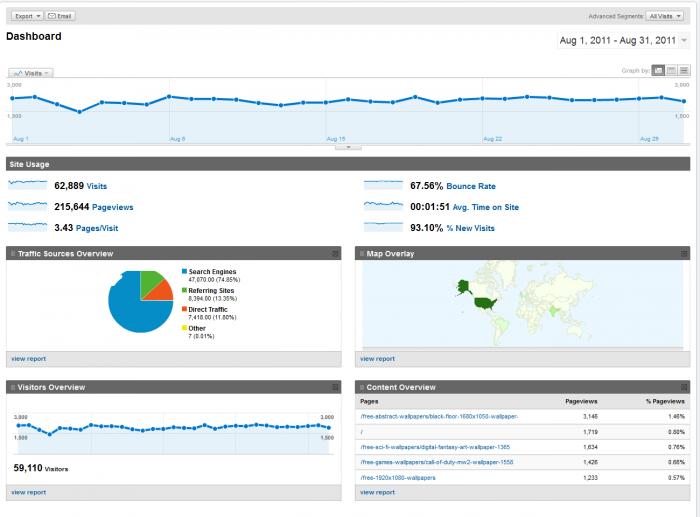
Task: Open the Bounce Rate report link
Action: click(471, 186)
